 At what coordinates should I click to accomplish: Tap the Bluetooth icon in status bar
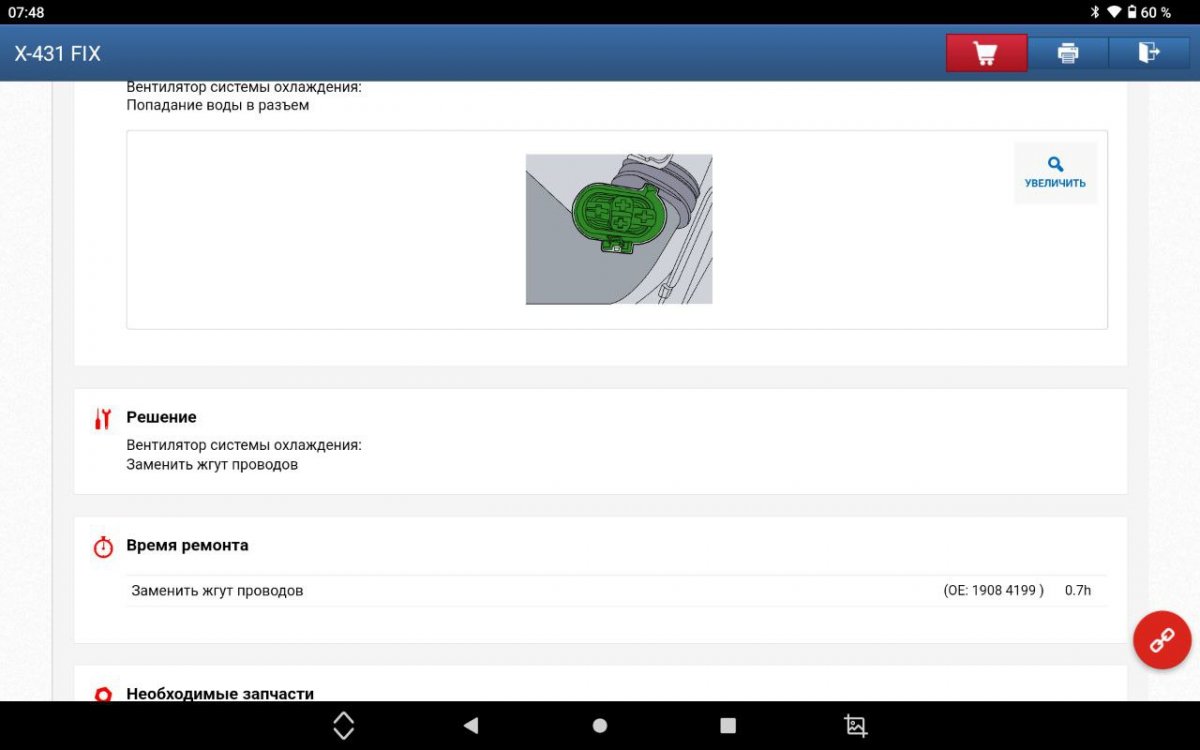(1095, 12)
